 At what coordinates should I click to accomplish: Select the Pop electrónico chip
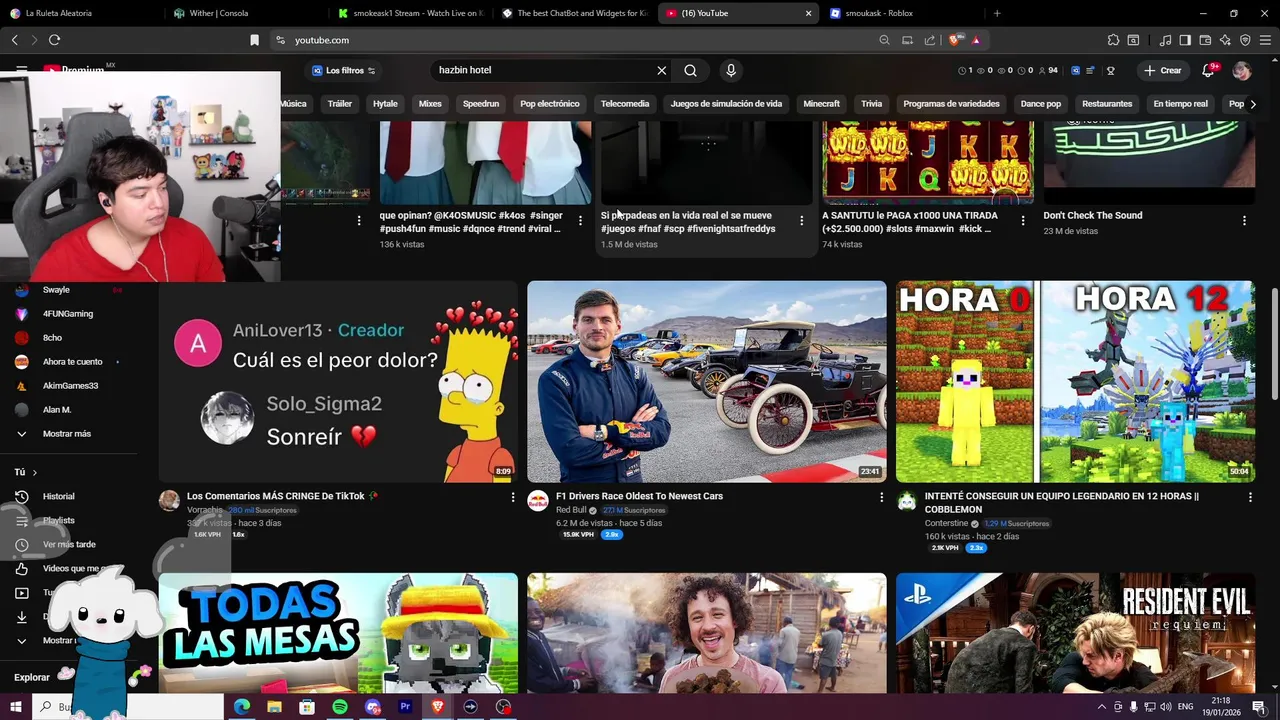point(550,104)
